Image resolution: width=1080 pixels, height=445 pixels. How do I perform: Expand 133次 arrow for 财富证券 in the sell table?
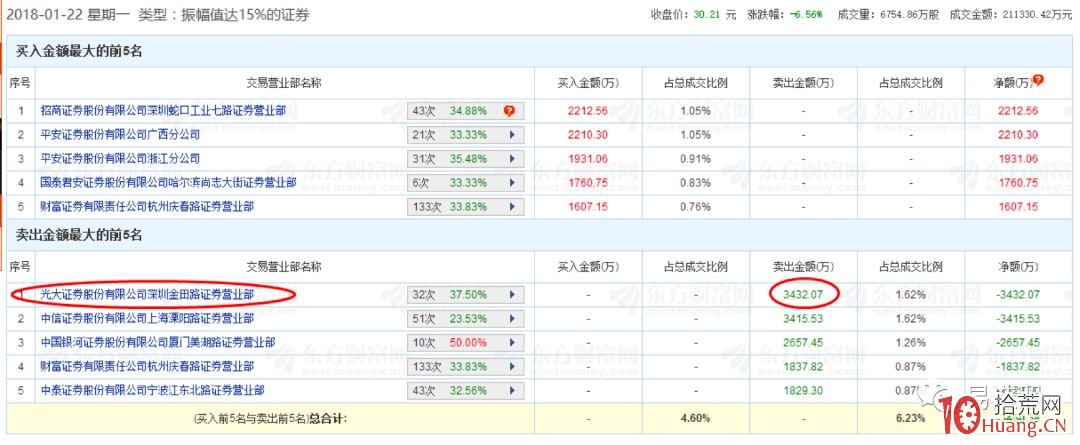(x=512, y=366)
